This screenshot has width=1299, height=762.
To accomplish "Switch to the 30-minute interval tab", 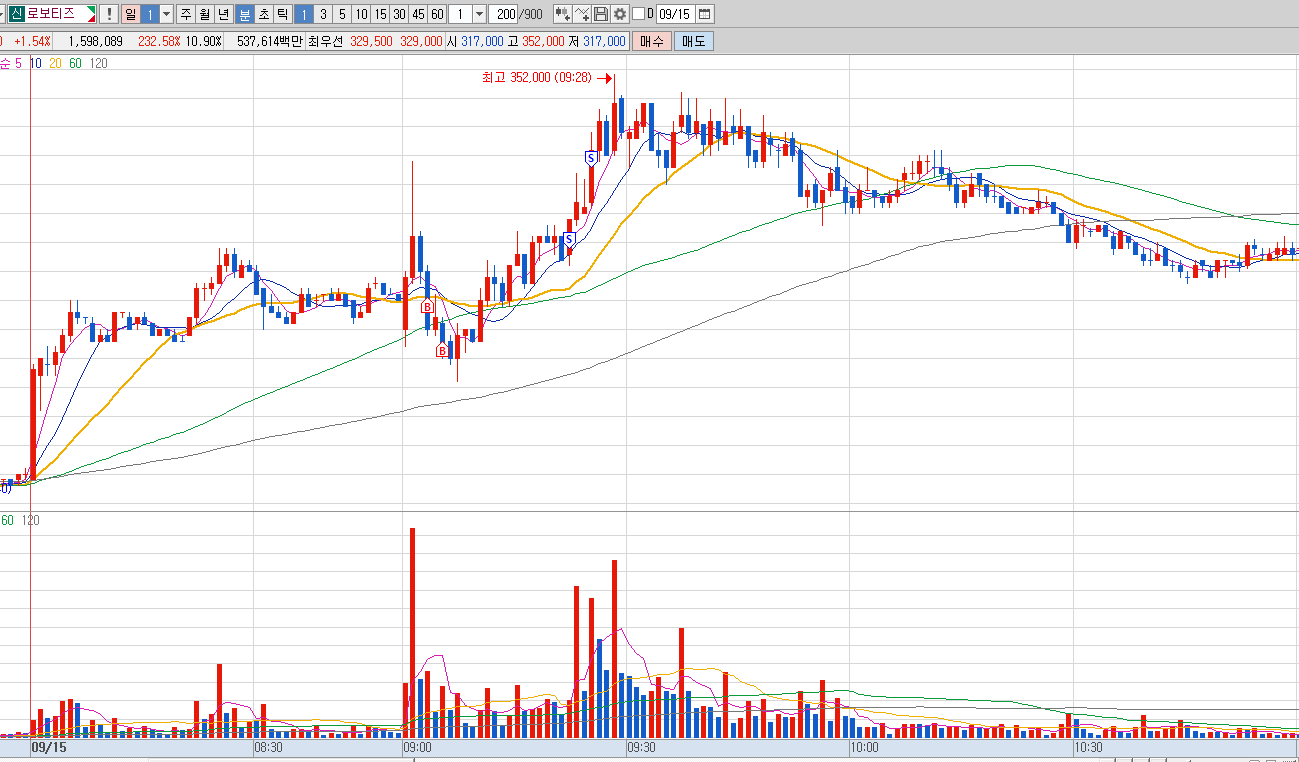I will point(399,14).
